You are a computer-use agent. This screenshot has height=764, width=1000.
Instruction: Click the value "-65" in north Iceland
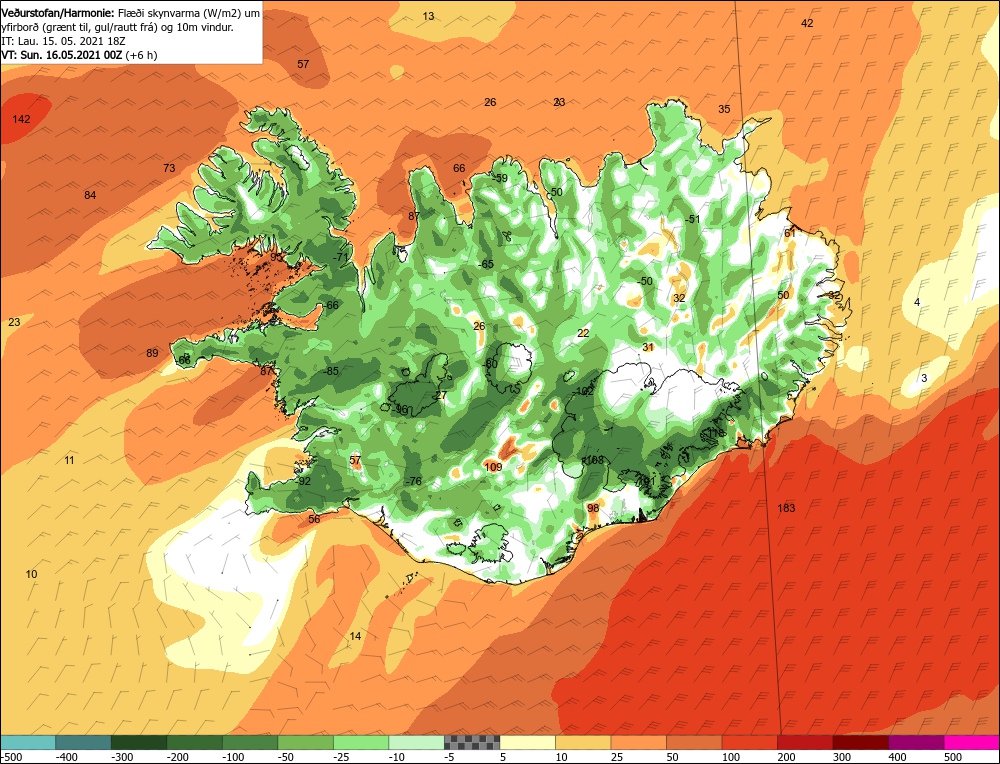(x=485, y=264)
